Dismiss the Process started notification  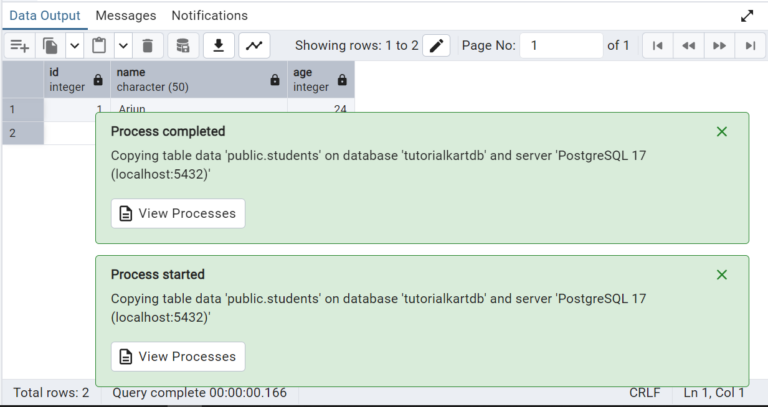coord(722,275)
